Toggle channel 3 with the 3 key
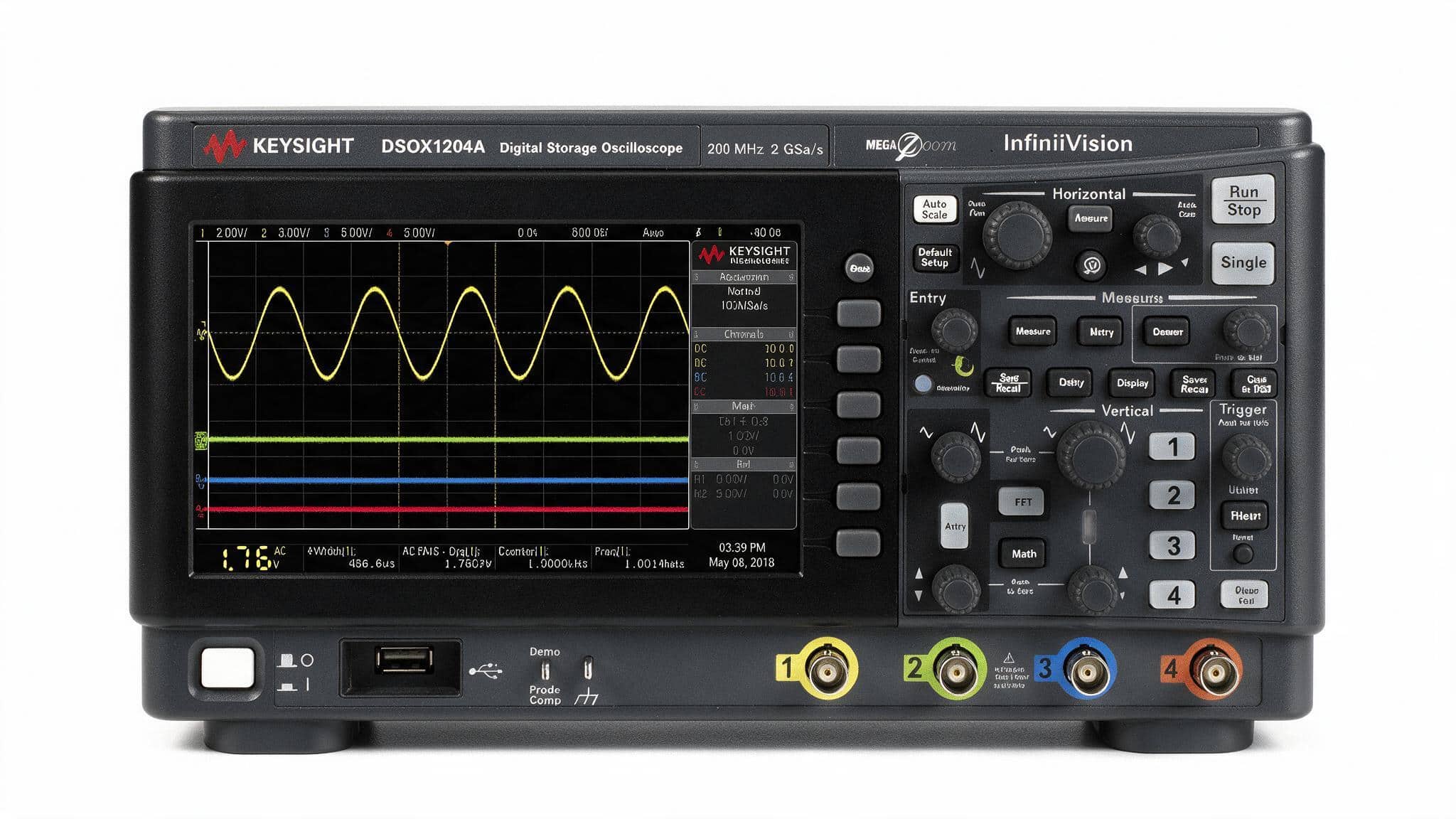 point(1172,545)
